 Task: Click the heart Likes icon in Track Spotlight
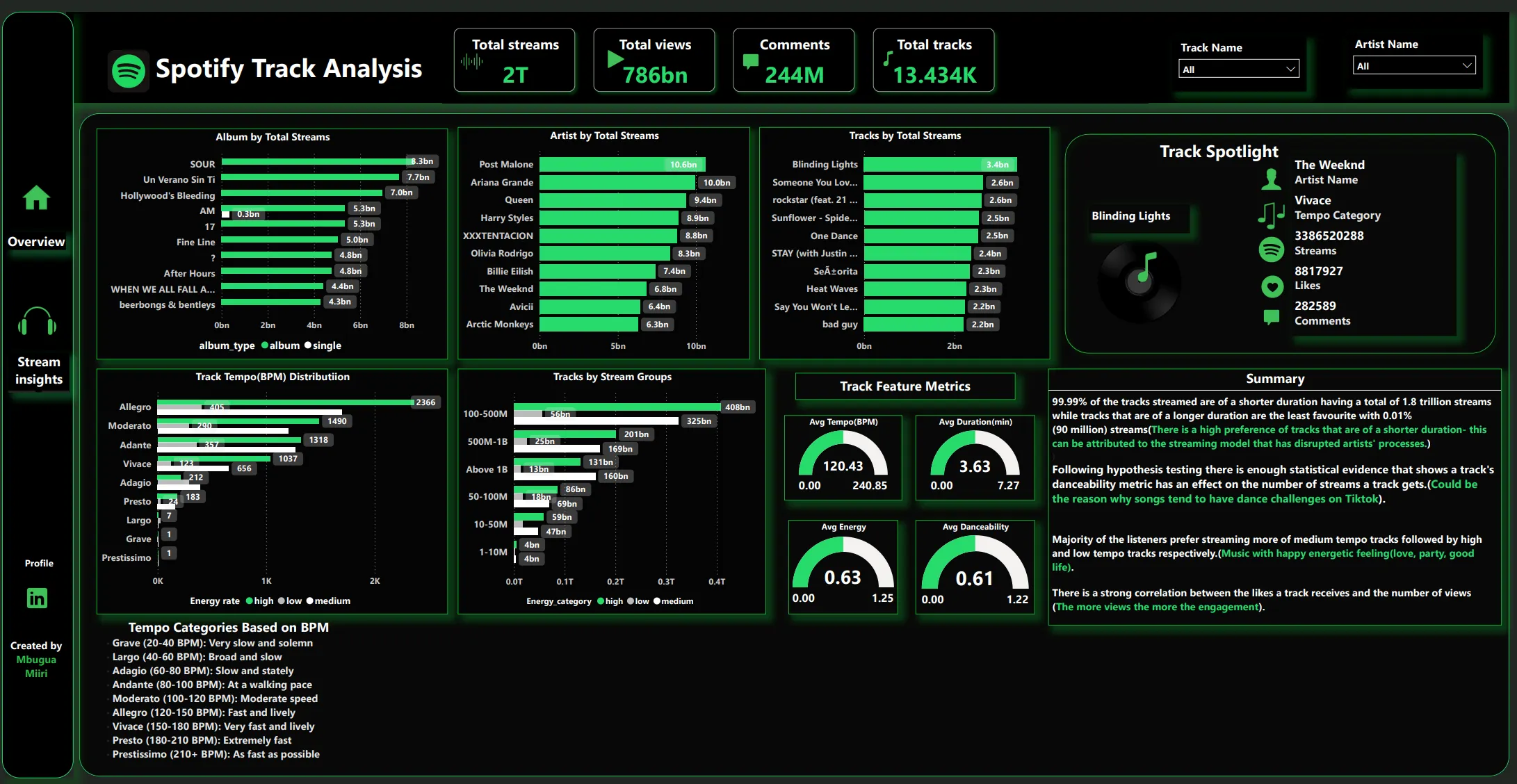[x=1272, y=286]
